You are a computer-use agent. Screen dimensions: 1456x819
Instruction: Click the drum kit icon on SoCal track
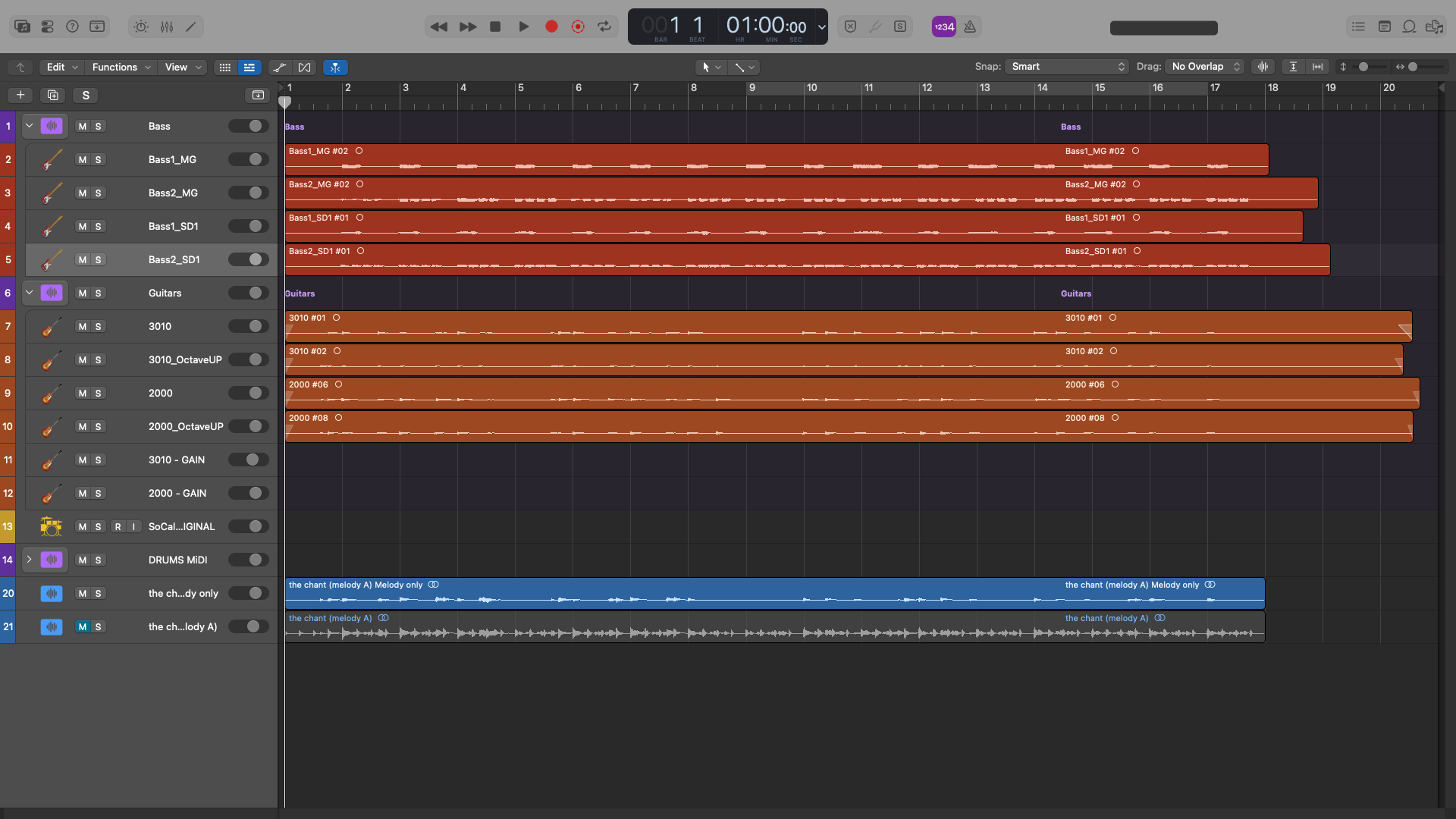click(x=51, y=526)
